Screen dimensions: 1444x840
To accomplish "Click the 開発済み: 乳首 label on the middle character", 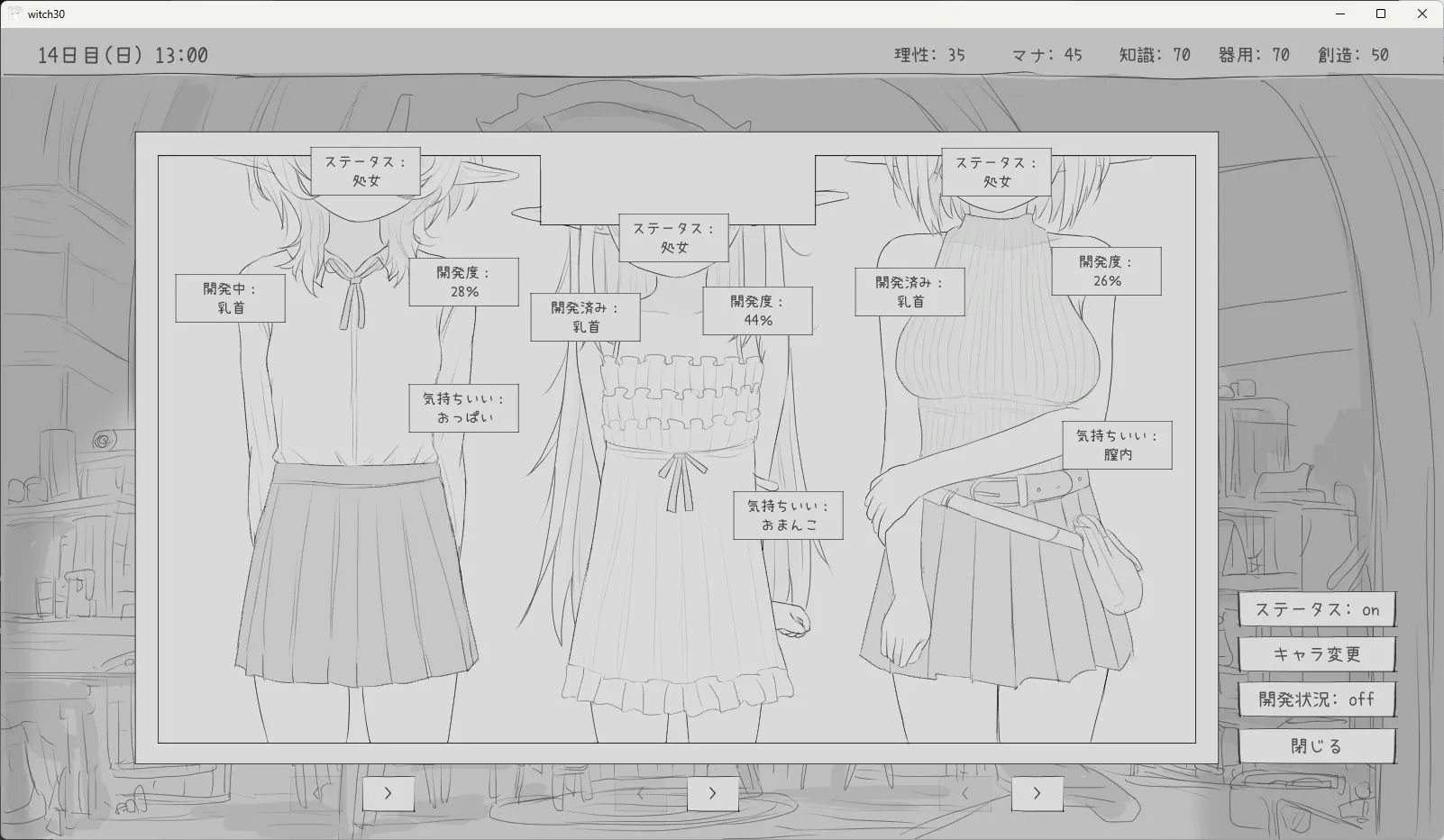I will [584, 317].
